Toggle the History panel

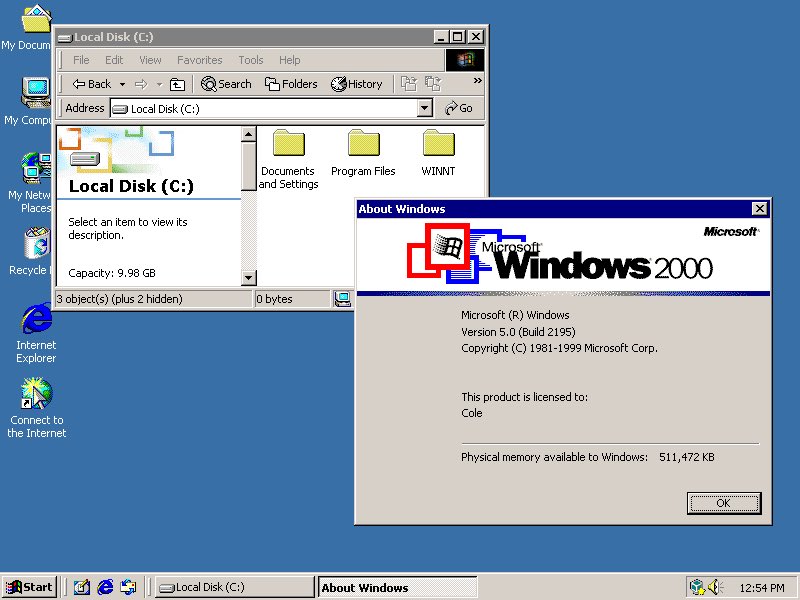[357, 84]
